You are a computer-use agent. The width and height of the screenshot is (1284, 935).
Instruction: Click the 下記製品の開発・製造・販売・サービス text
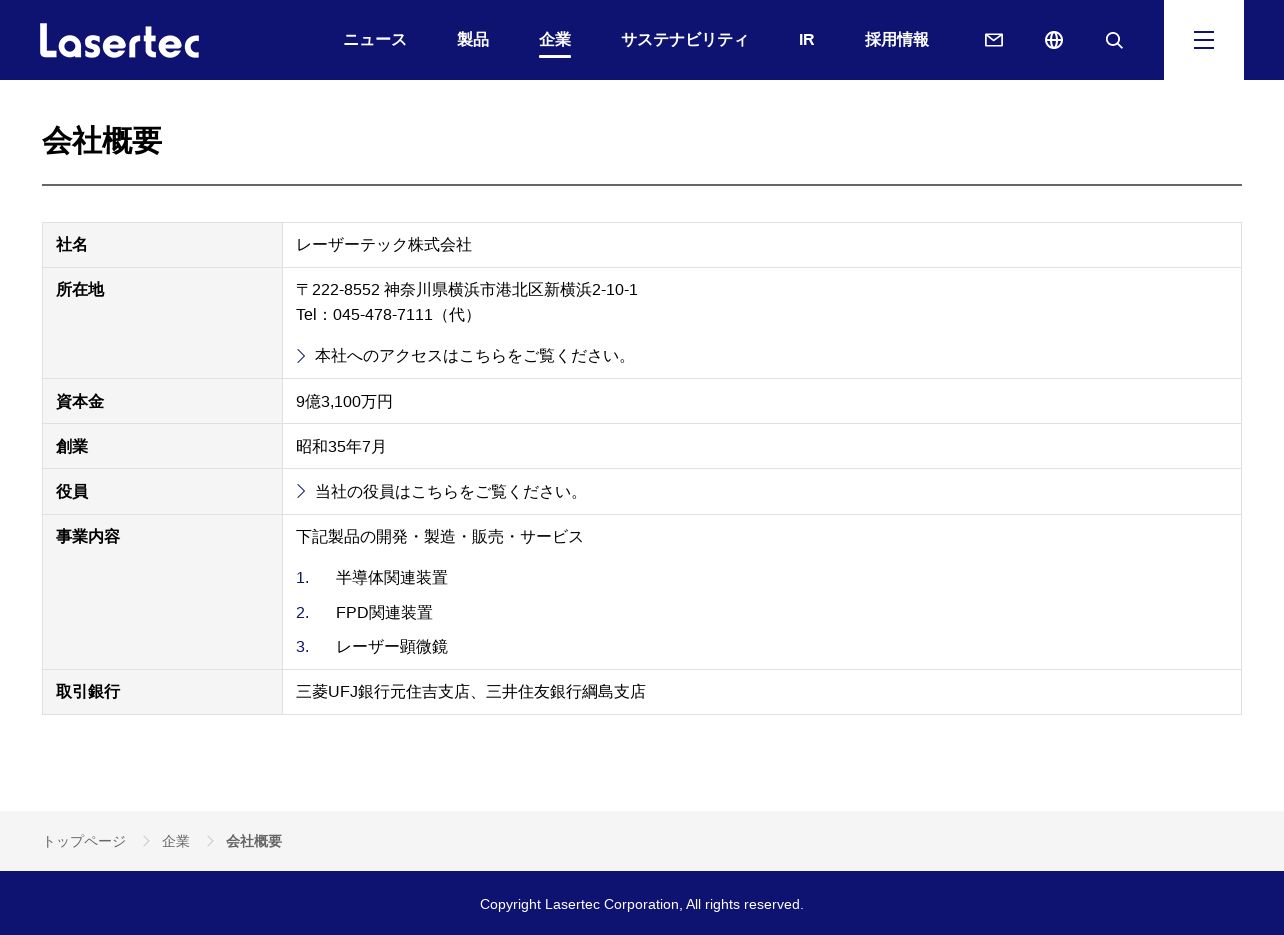(440, 537)
